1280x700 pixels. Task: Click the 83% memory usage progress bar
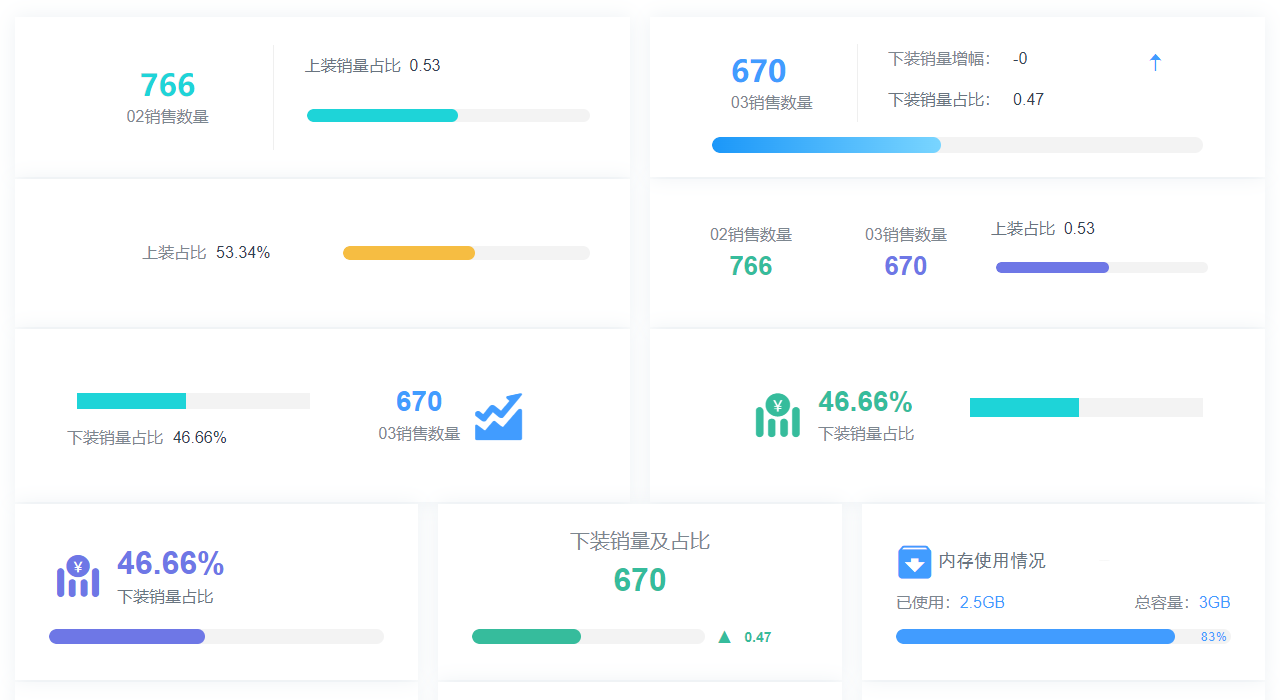click(x=1035, y=636)
